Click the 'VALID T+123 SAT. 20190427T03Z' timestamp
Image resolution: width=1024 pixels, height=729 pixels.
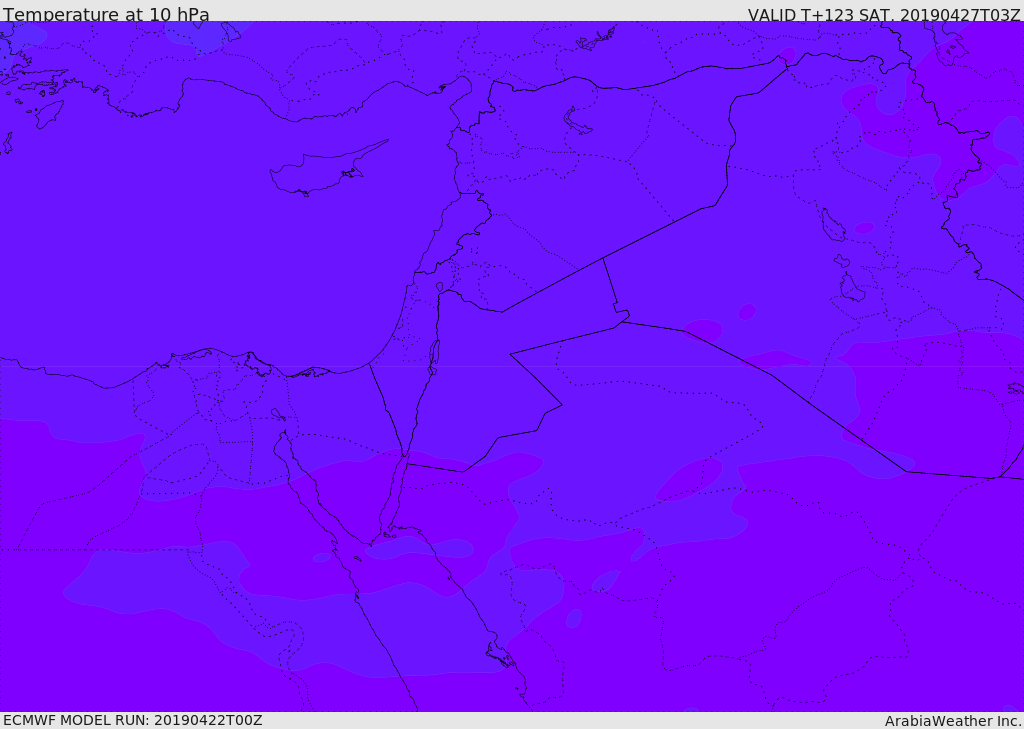pyautogui.click(x=884, y=14)
